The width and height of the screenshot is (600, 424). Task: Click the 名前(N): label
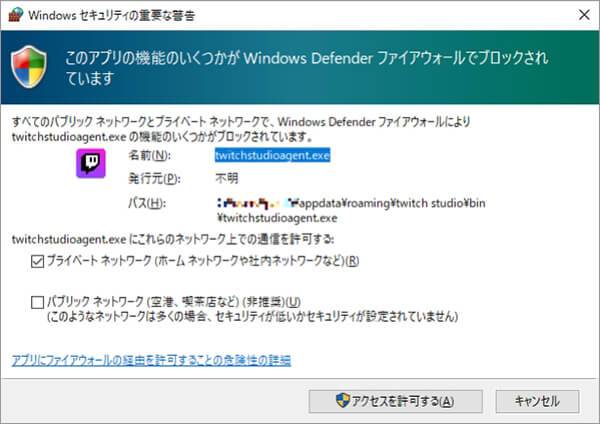tap(149, 155)
